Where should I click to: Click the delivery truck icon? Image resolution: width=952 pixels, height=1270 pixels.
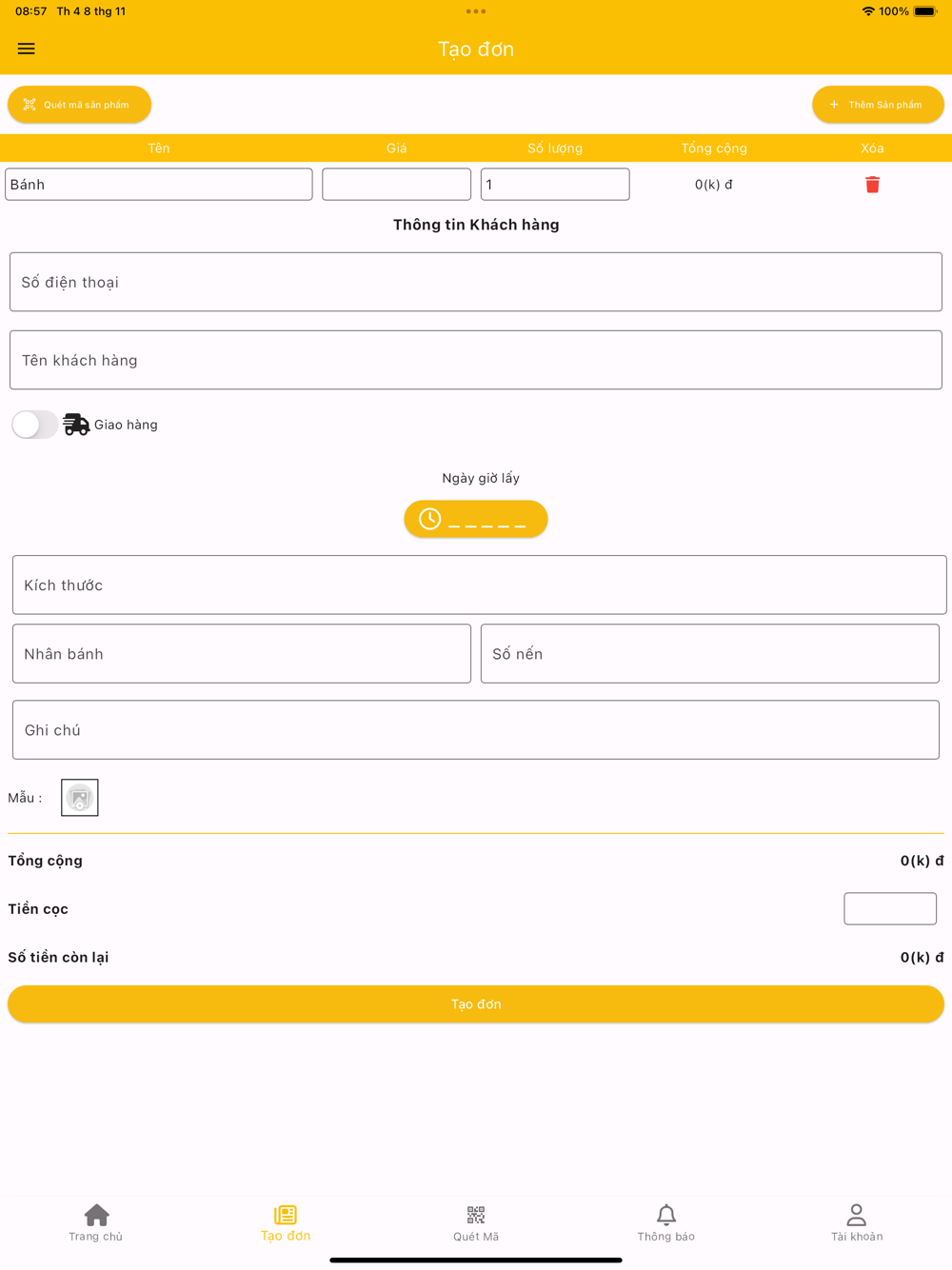pos(76,425)
